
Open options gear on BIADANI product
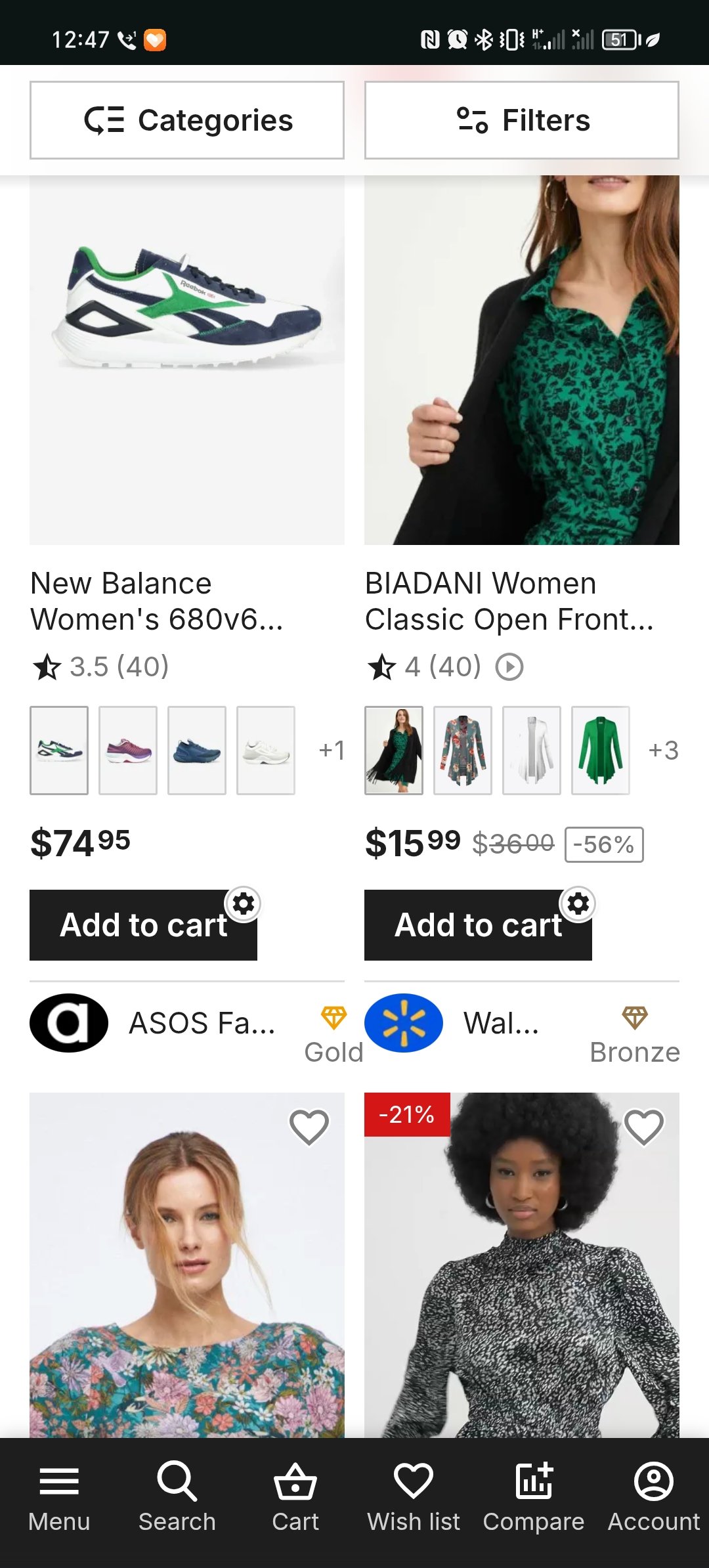pyautogui.click(x=578, y=904)
